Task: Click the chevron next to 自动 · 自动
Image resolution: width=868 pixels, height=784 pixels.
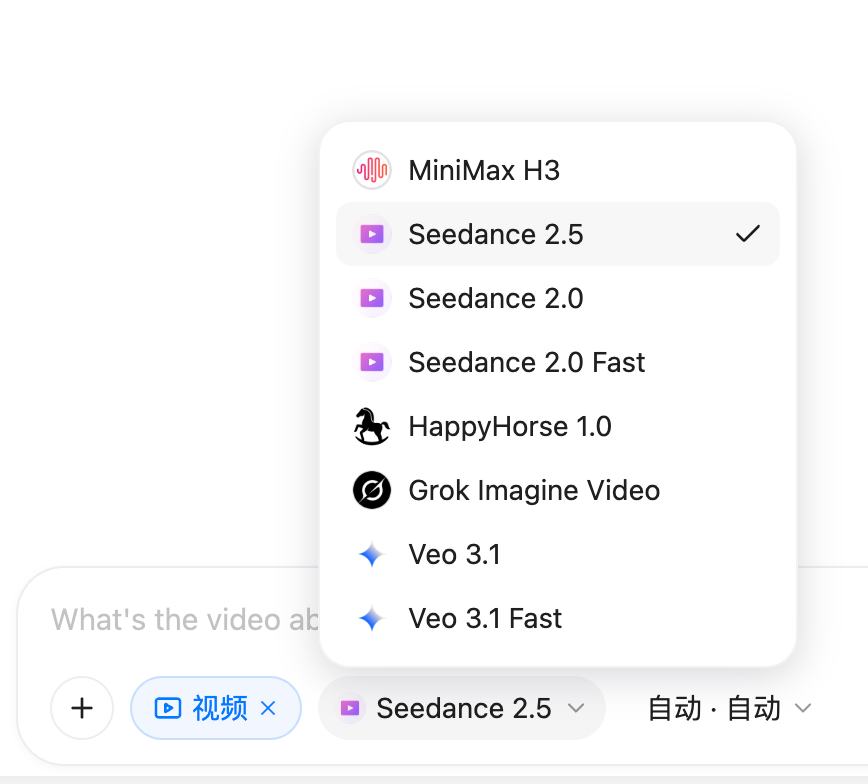Action: click(x=803, y=708)
